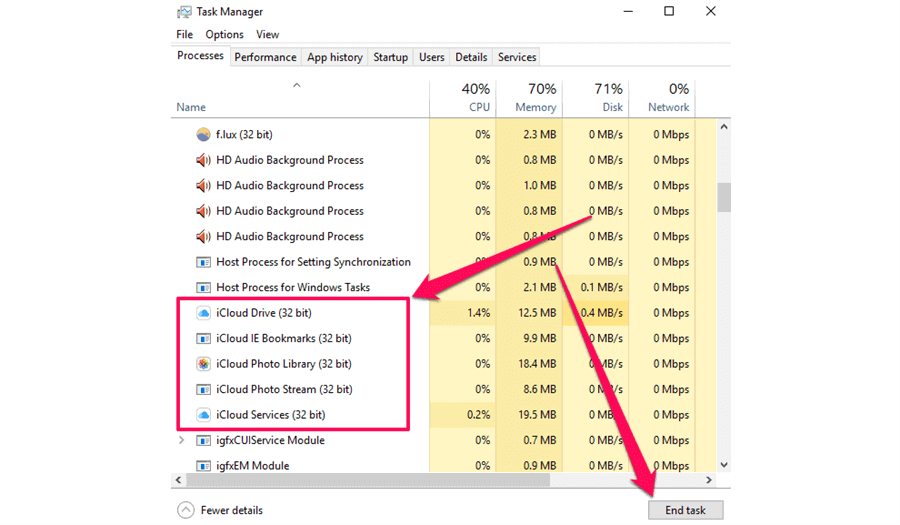Click the Host Process for Windows Tasks icon
This screenshot has height=525, width=900.
(204, 287)
